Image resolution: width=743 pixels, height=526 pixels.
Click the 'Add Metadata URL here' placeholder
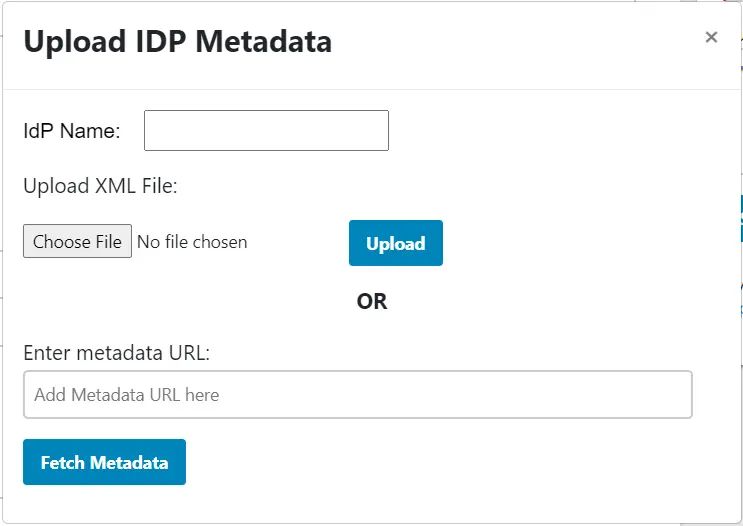point(127,395)
